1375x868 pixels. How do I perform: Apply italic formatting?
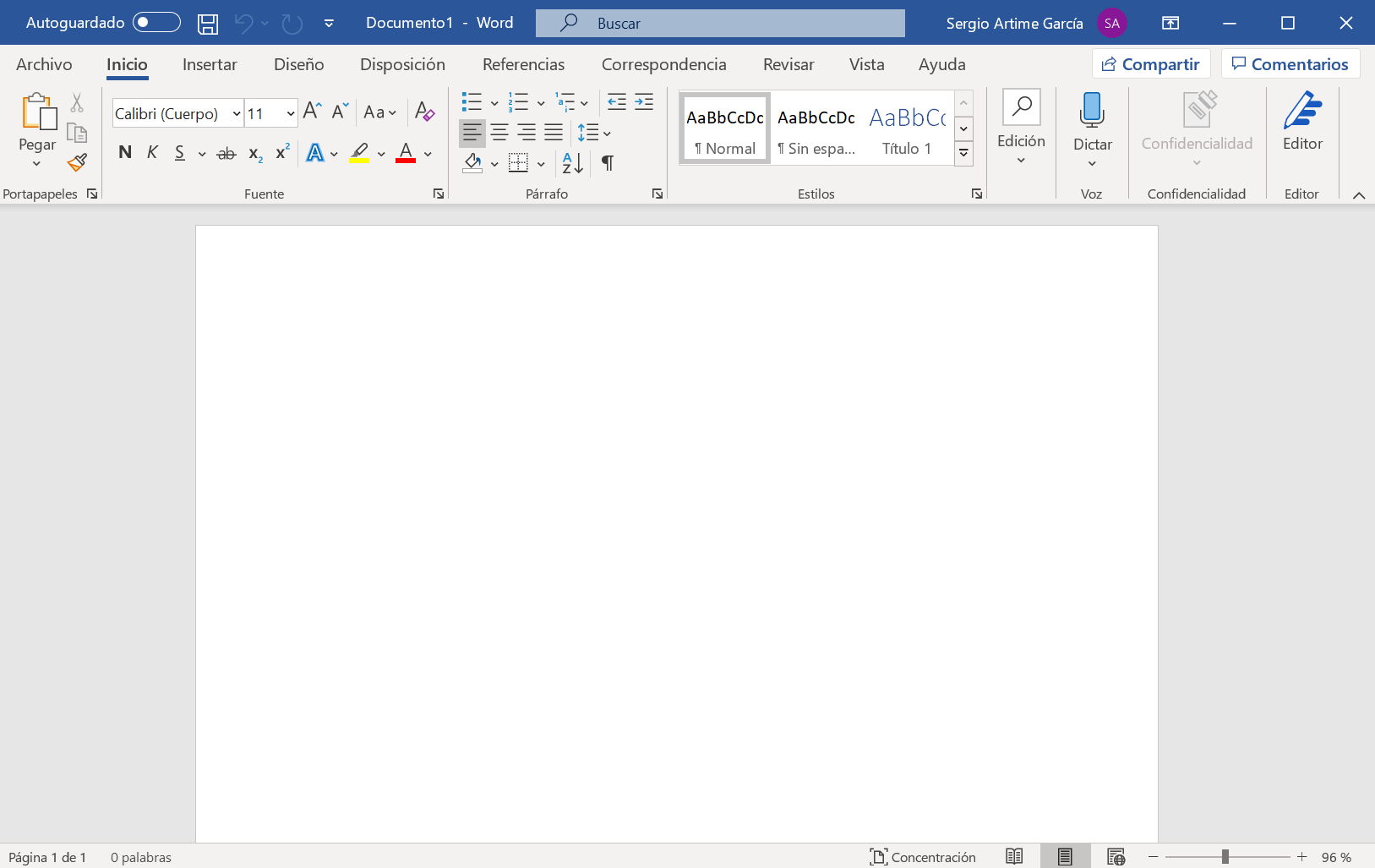tap(152, 152)
